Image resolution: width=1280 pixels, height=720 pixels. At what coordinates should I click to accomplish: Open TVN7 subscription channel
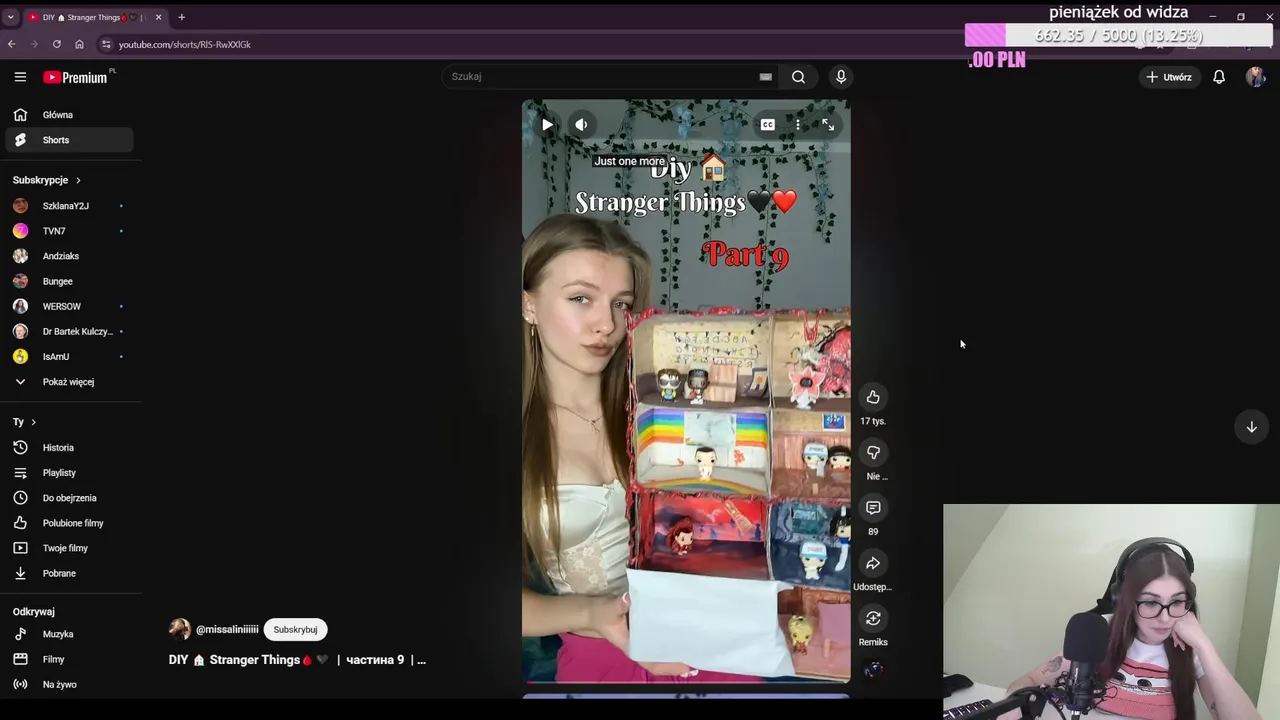coord(69,231)
